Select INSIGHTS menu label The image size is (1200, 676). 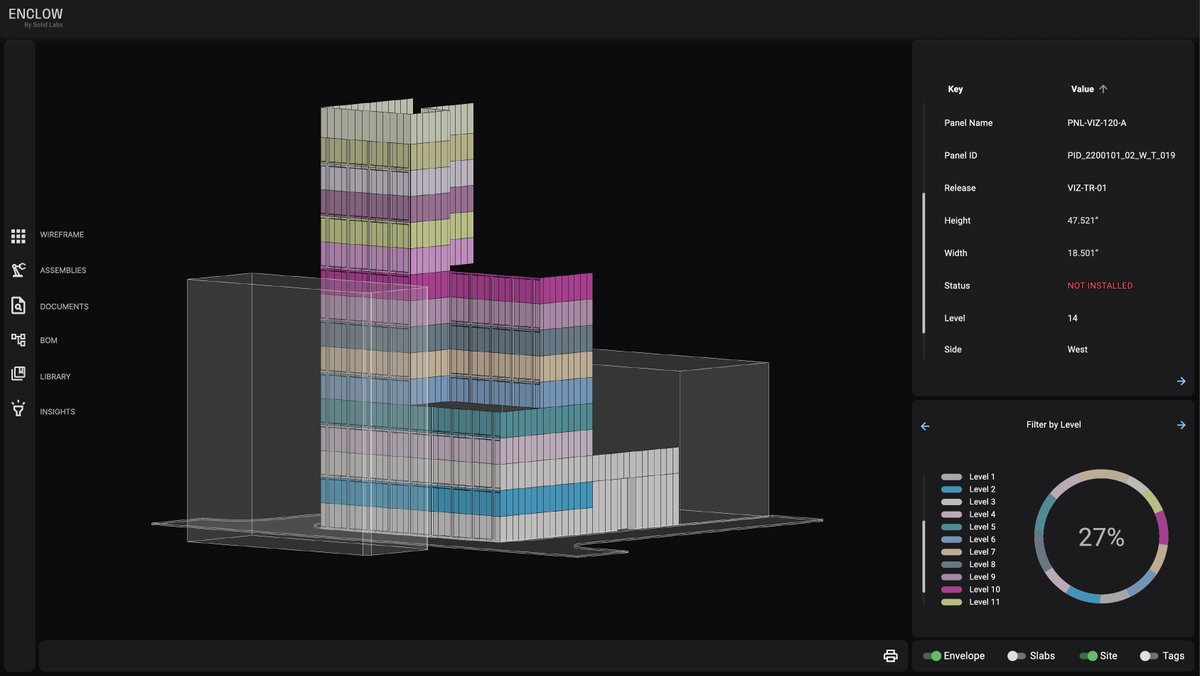pos(58,412)
